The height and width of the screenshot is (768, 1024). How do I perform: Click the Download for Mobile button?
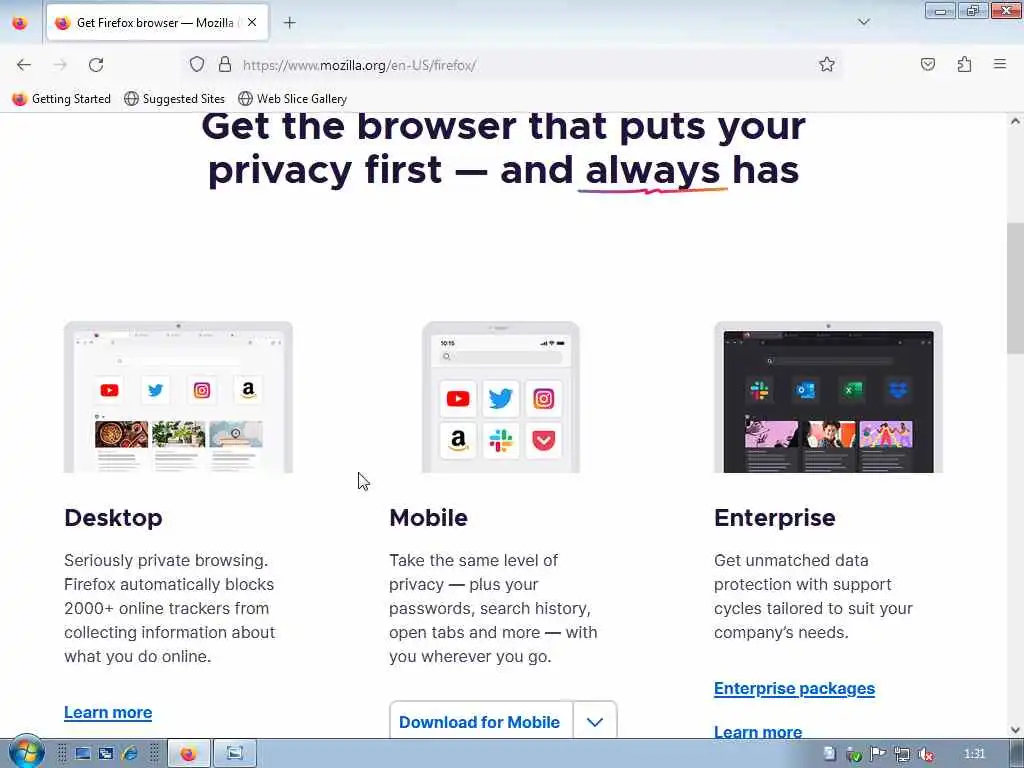coord(480,722)
